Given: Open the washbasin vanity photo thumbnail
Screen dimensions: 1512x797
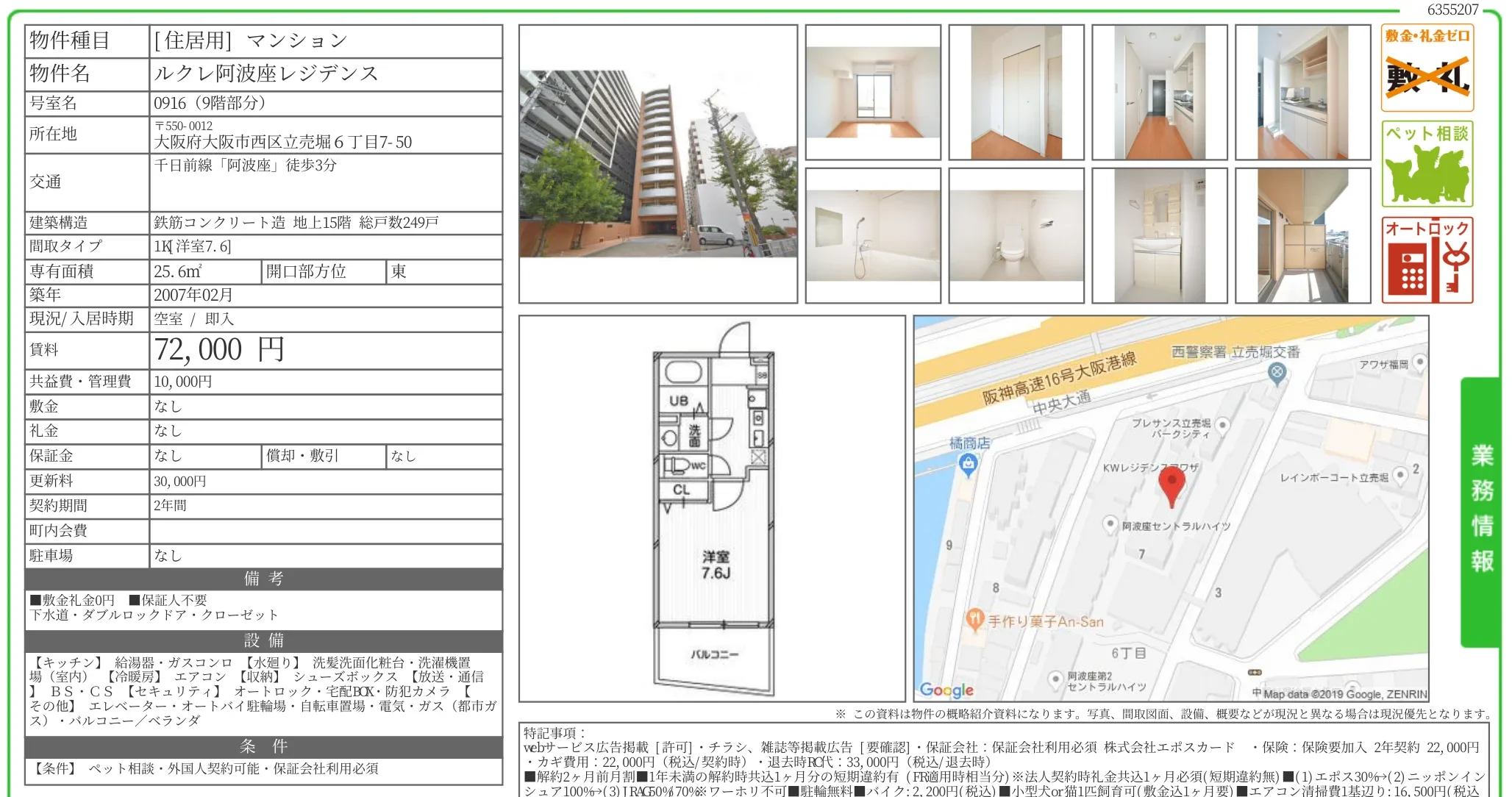Looking at the screenshot, I should pyautogui.click(x=1159, y=235).
